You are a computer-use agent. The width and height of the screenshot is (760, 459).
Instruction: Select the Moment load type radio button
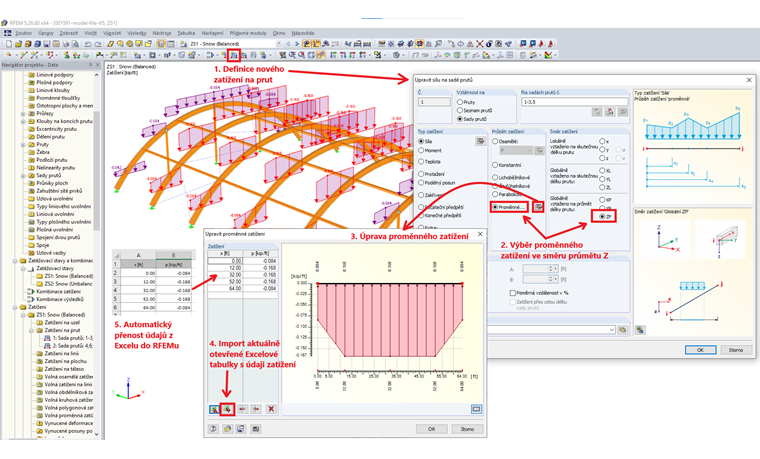click(421, 150)
